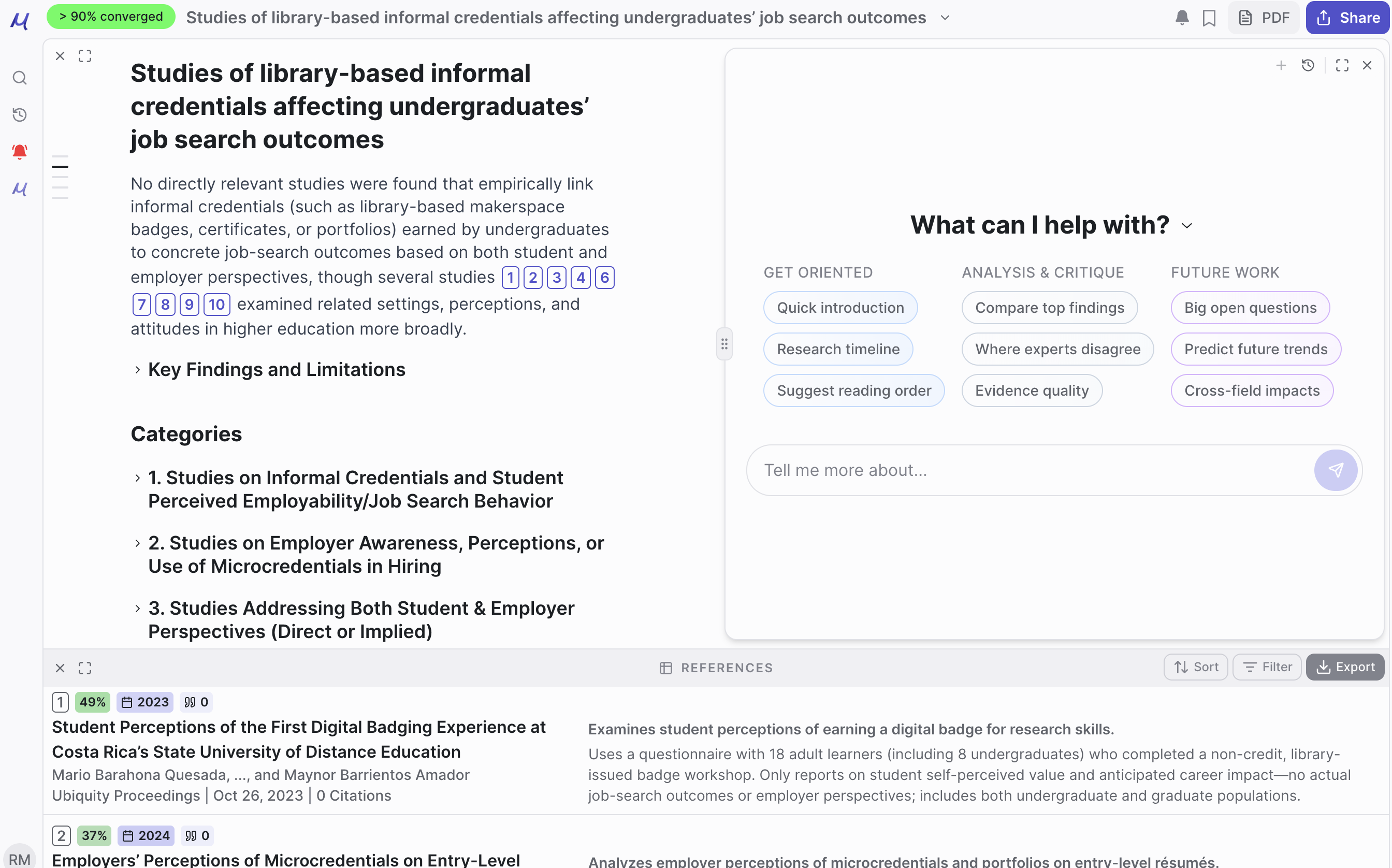
Task: Jump to first section in outline navigator
Action: click(x=60, y=156)
